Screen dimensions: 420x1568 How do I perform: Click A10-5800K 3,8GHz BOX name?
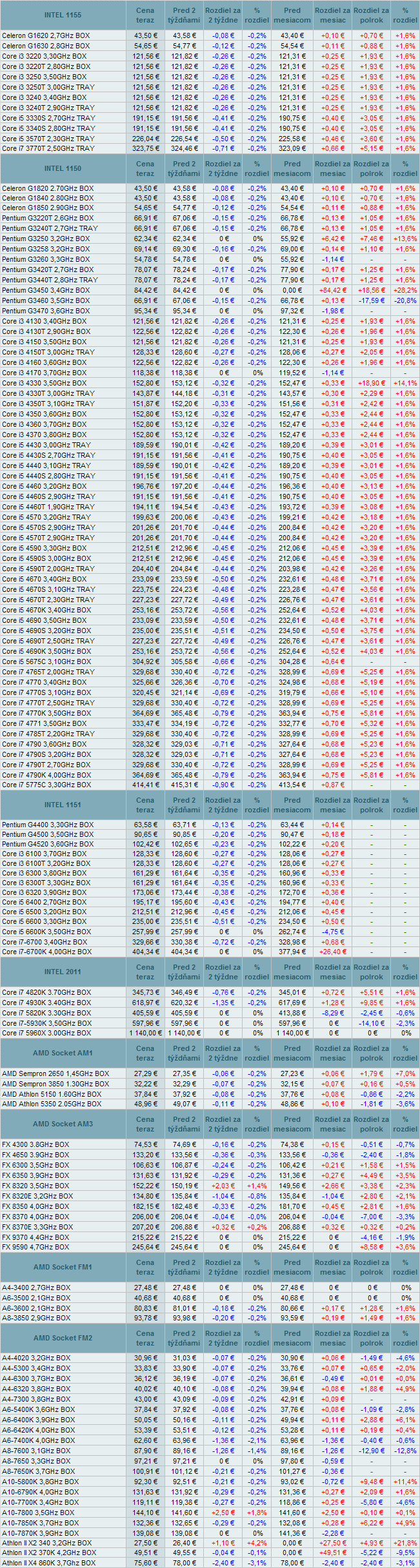click(x=40, y=1482)
